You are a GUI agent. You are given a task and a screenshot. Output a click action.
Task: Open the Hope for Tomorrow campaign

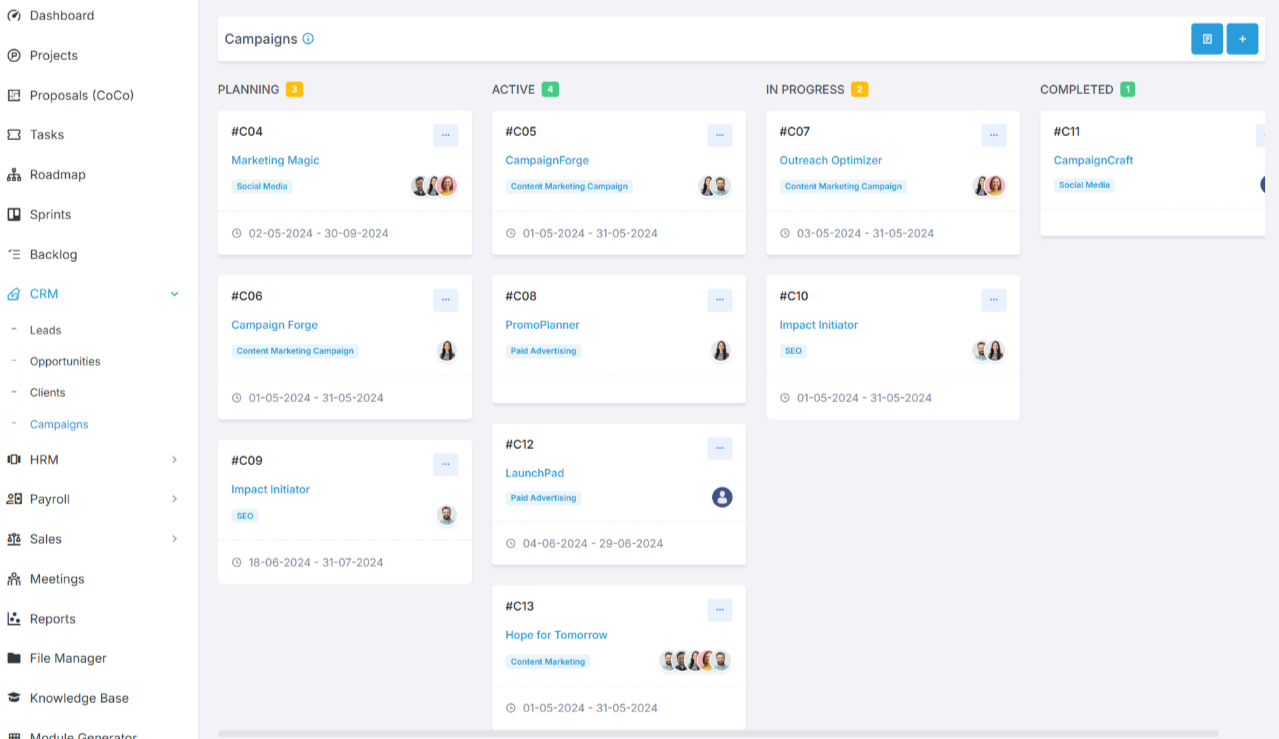point(556,635)
